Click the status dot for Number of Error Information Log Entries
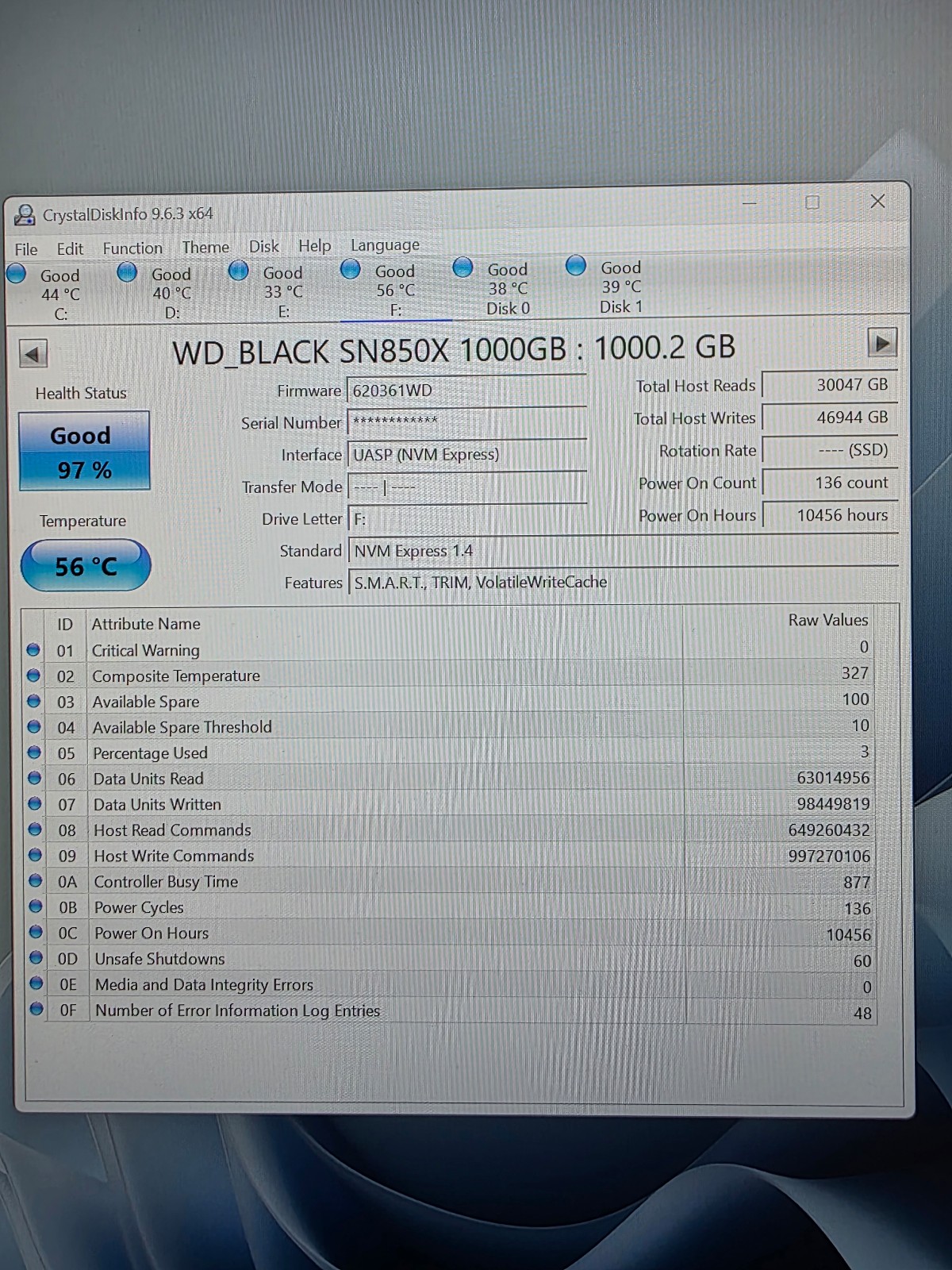The width and height of the screenshot is (952, 1270). pyautogui.click(x=36, y=1010)
